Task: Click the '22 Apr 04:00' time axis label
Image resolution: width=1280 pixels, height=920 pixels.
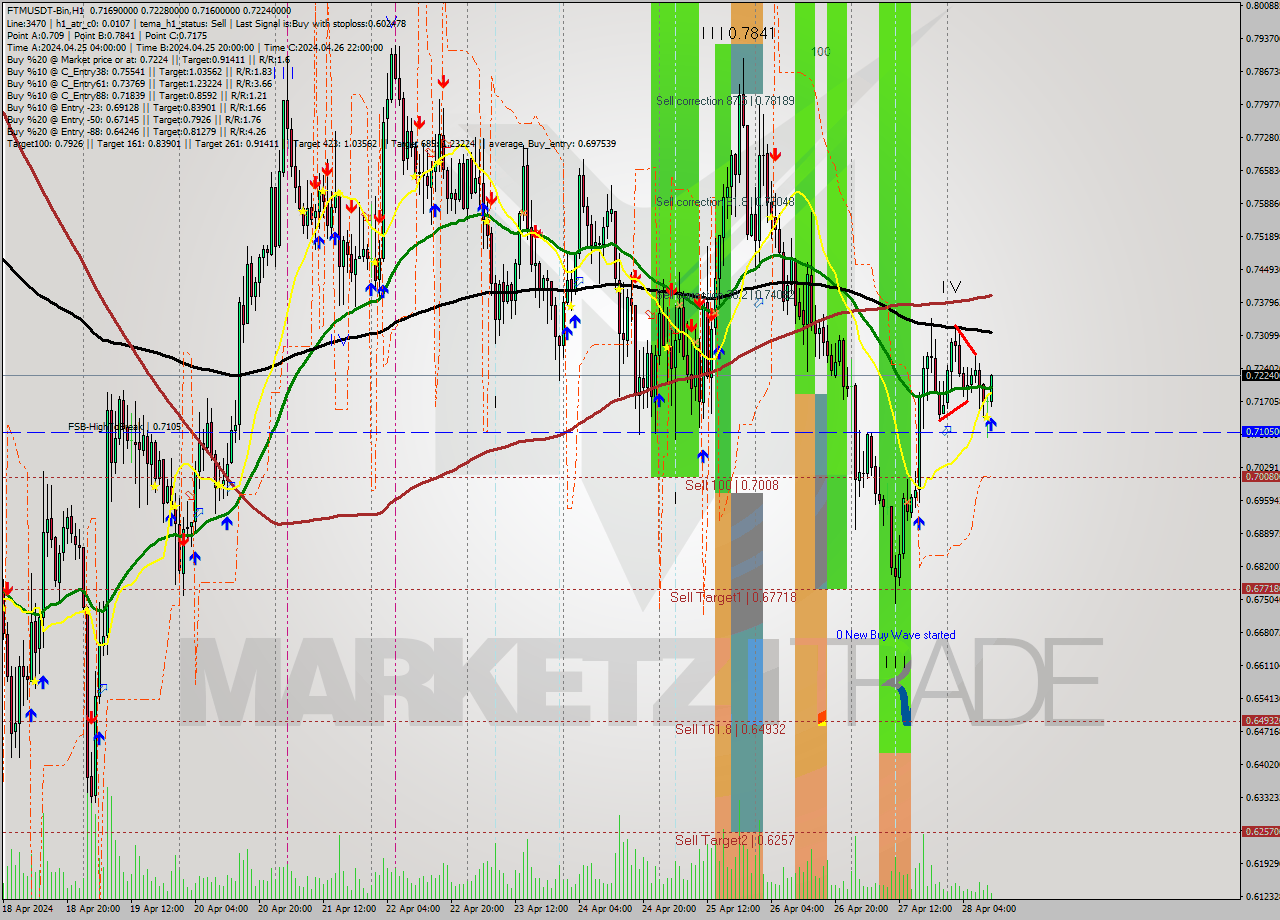Action: (x=413, y=909)
